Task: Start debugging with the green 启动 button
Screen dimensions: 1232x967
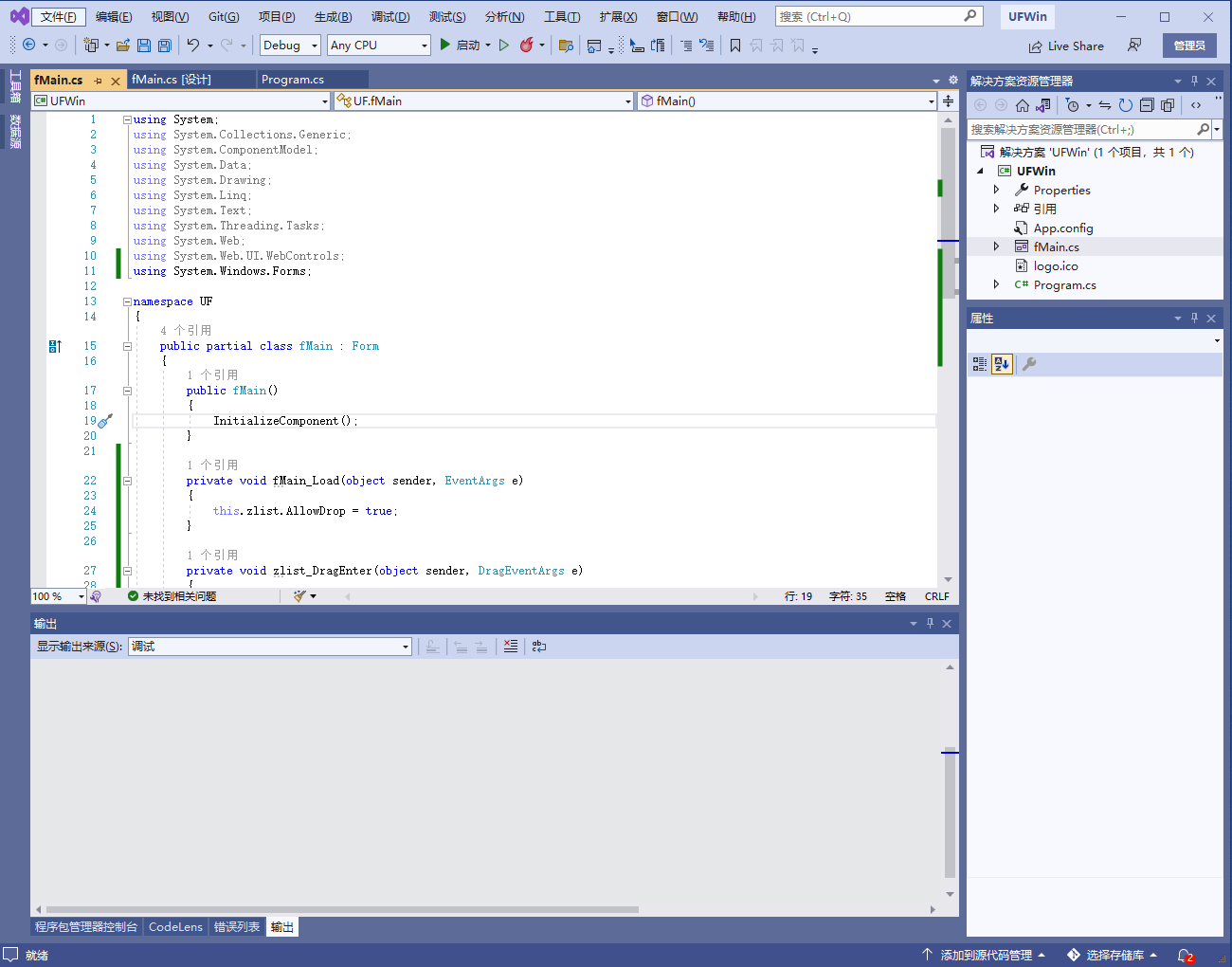Action: click(462, 45)
